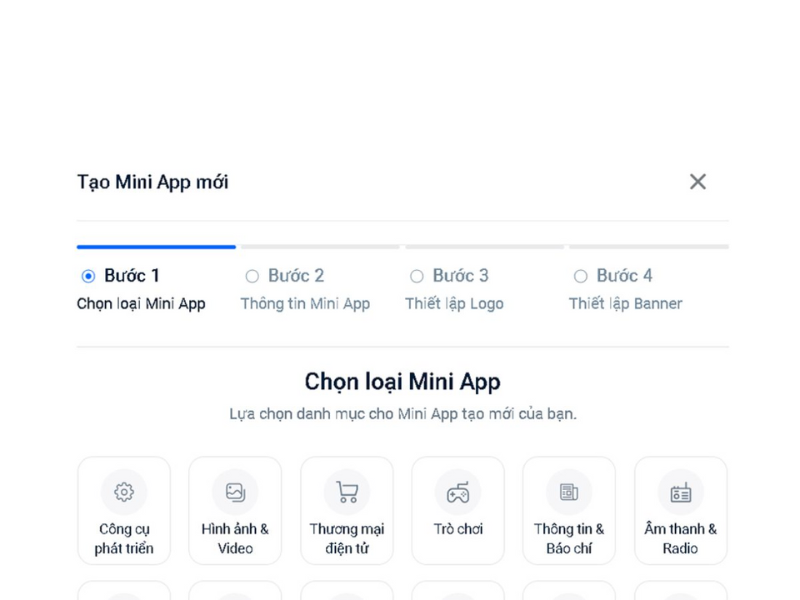Click the Trò chơi gamepad icon
The width and height of the screenshot is (800, 600).
tap(458, 491)
